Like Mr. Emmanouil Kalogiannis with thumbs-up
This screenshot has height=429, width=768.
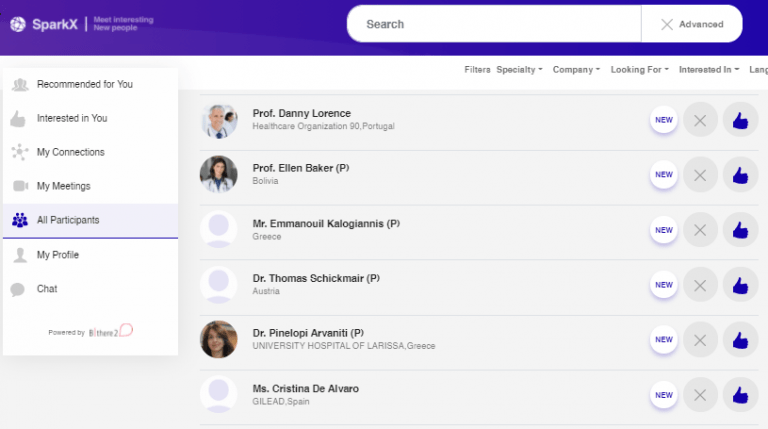tap(740, 230)
